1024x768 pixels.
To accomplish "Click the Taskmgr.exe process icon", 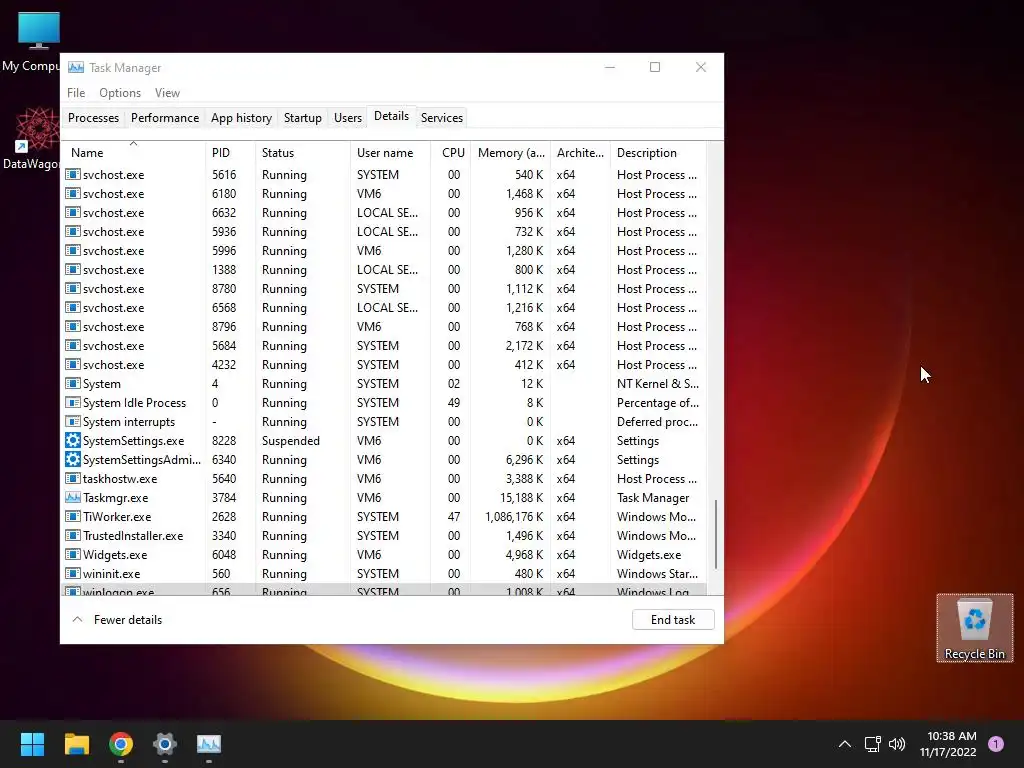I will point(72,497).
